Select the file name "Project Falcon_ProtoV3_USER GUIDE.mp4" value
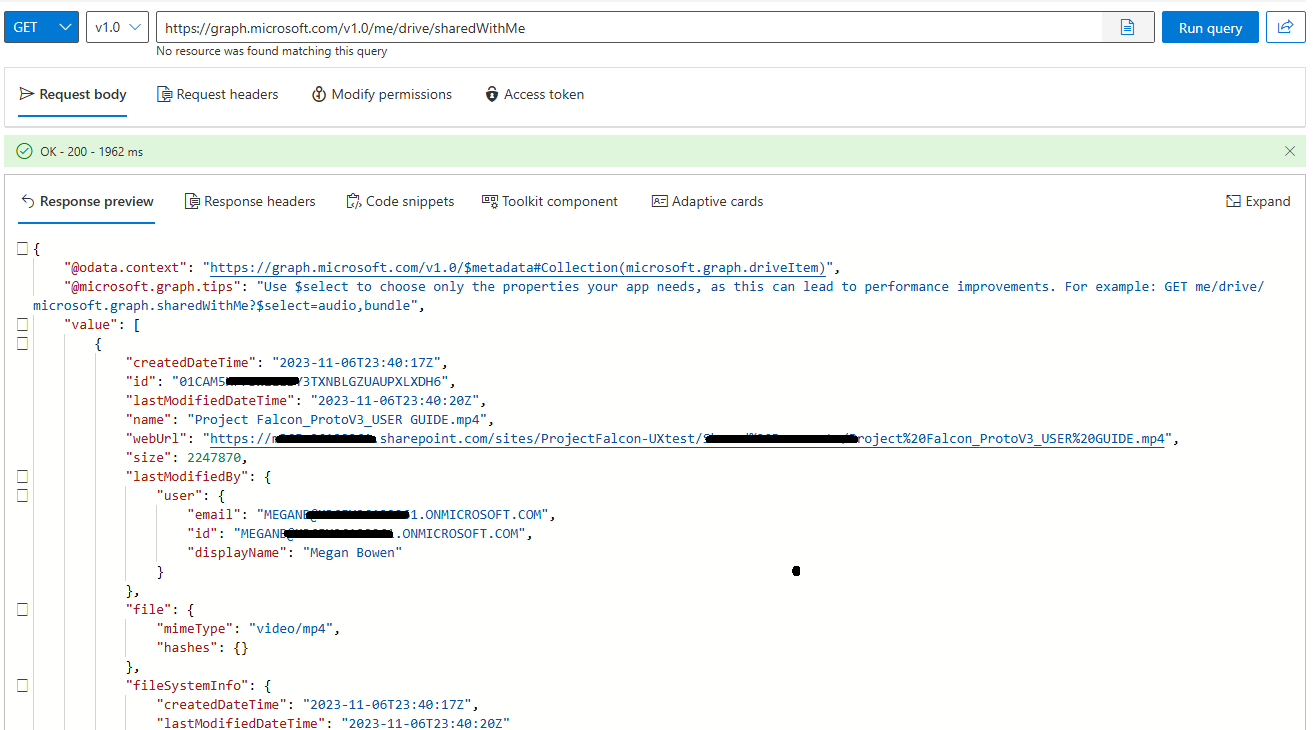The width and height of the screenshot is (1314, 730). click(x=340, y=419)
